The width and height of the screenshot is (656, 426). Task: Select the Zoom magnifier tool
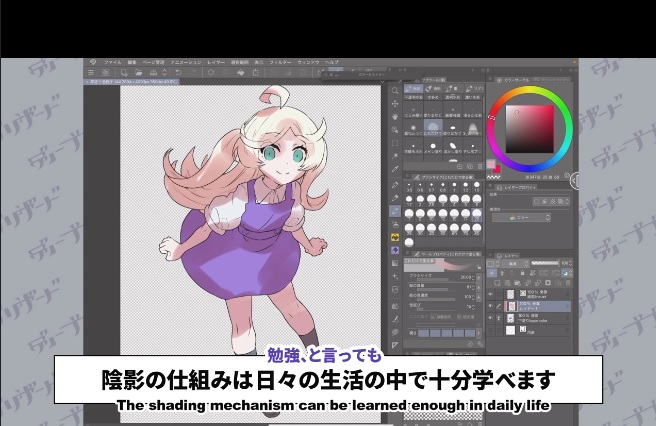pyautogui.click(x=395, y=91)
